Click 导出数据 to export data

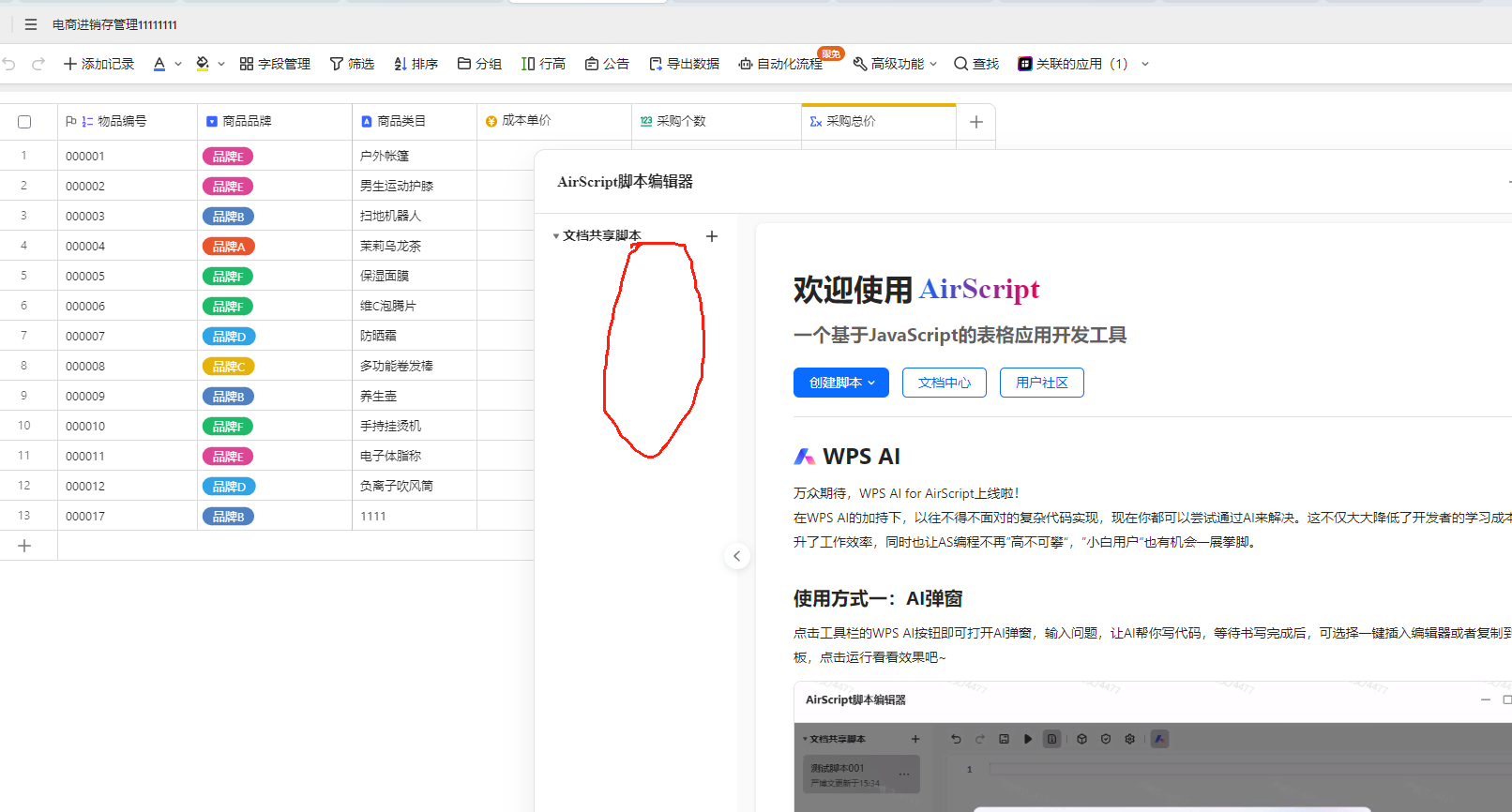[x=684, y=64]
